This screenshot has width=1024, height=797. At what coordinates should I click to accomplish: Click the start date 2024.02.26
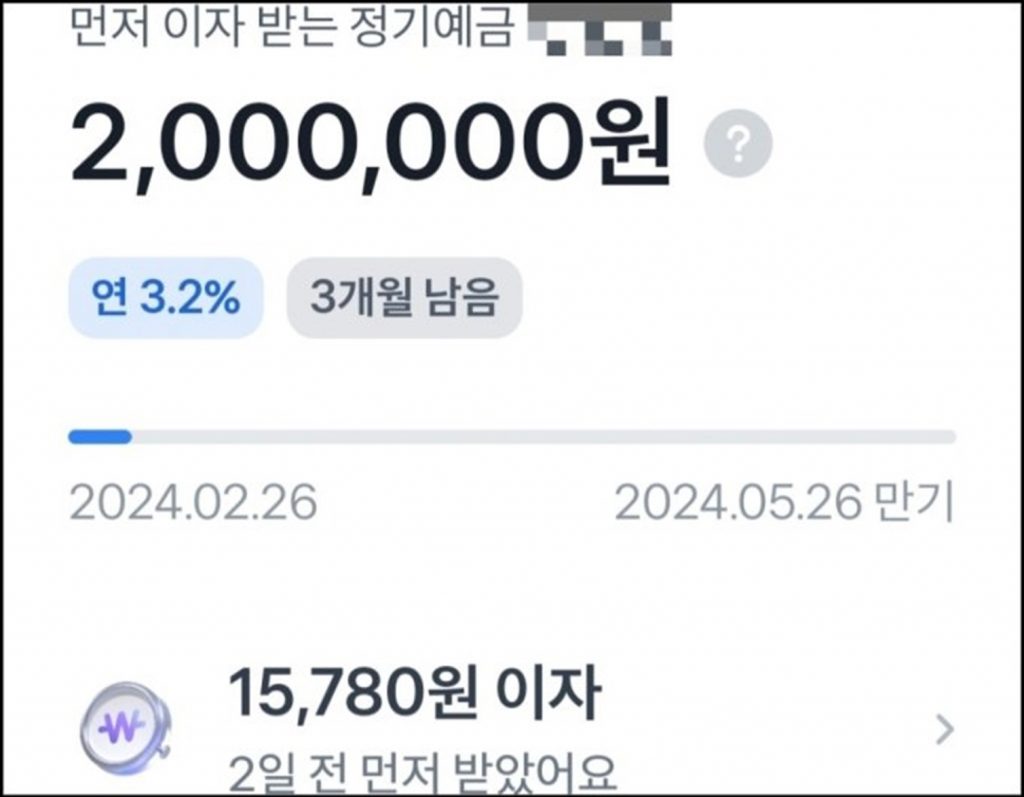[193, 503]
